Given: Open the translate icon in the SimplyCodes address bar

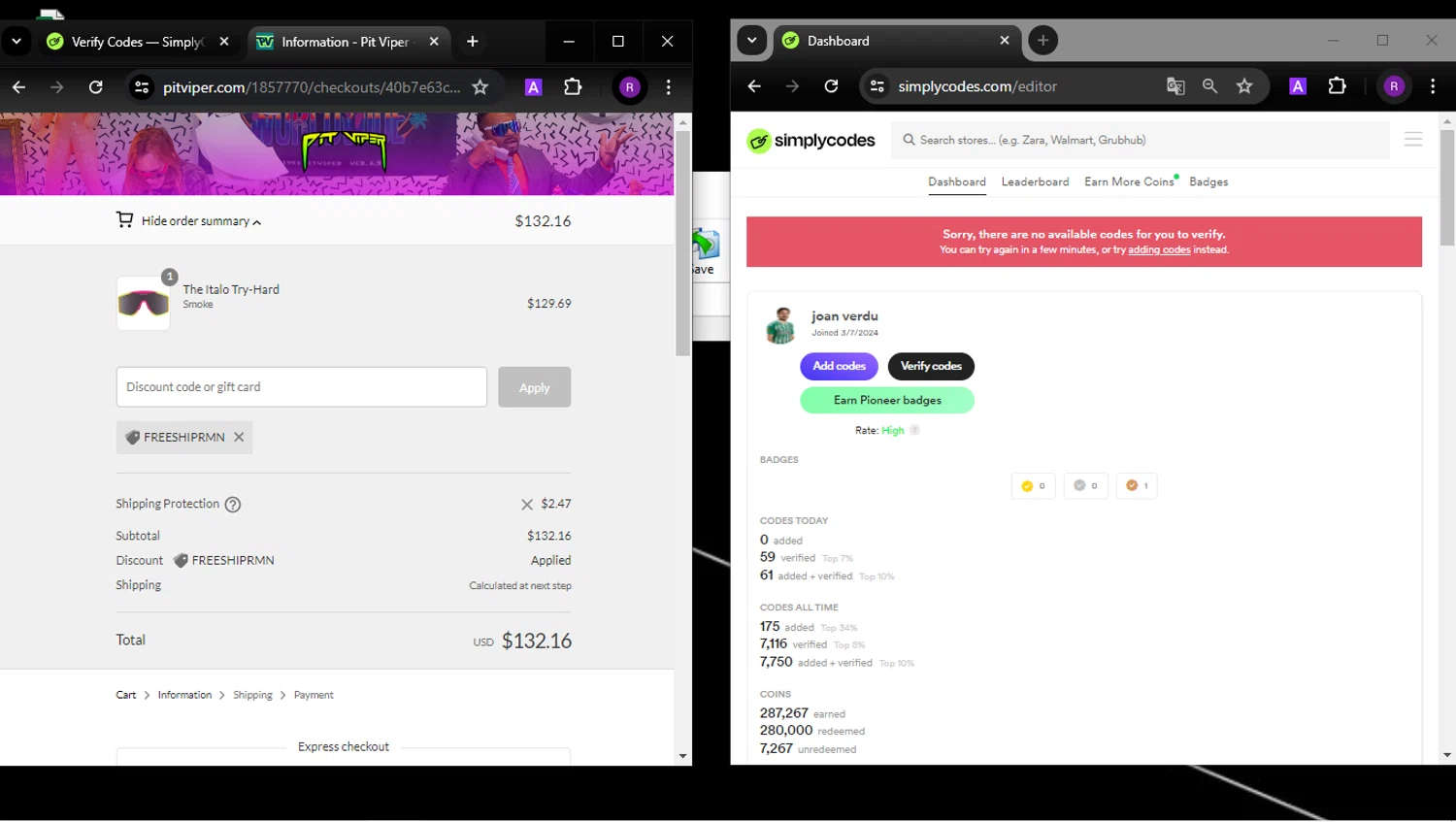Looking at the screenshot, I should point(1175,86).
